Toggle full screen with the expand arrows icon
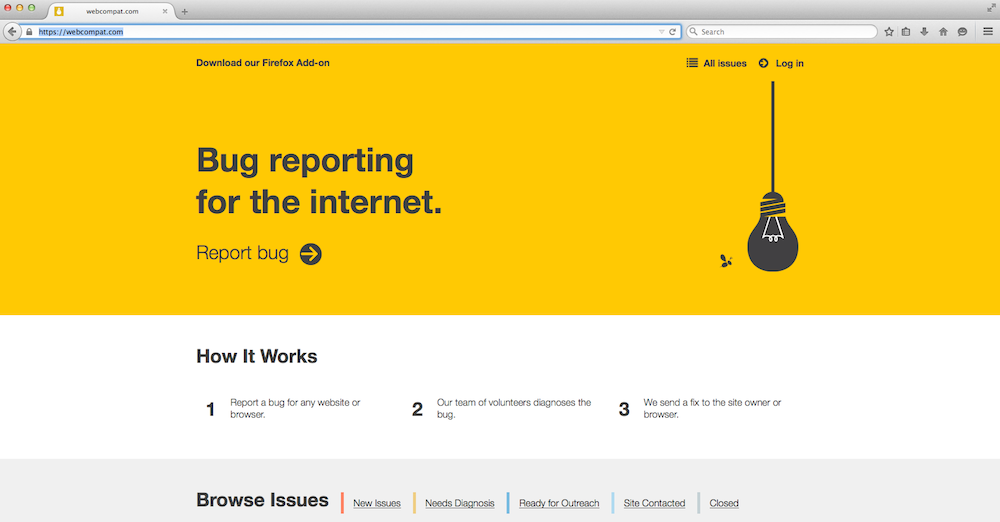The image size is (1000, 522). (991, 8)
